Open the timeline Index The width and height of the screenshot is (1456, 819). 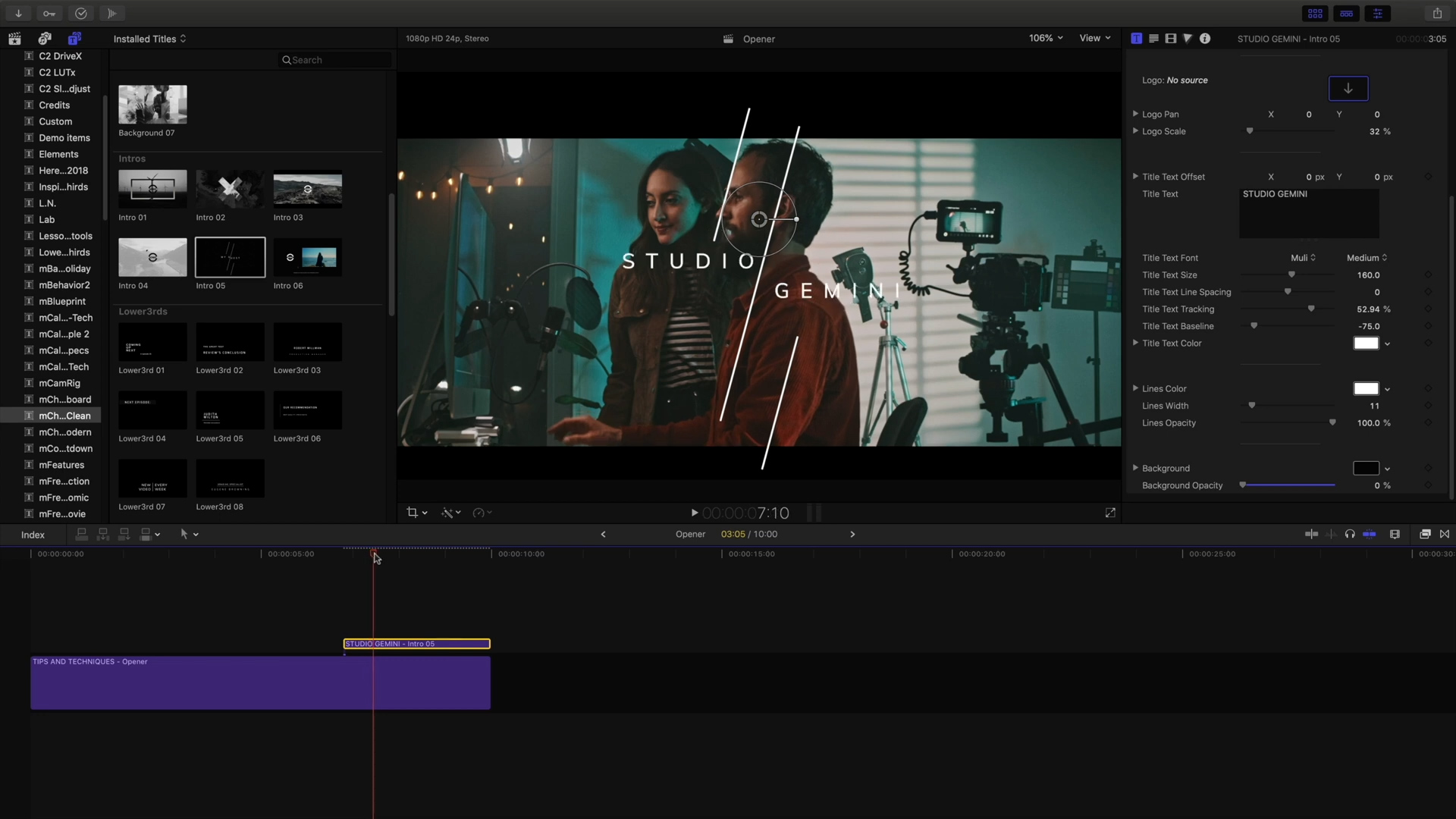click(x=33, y=535)
